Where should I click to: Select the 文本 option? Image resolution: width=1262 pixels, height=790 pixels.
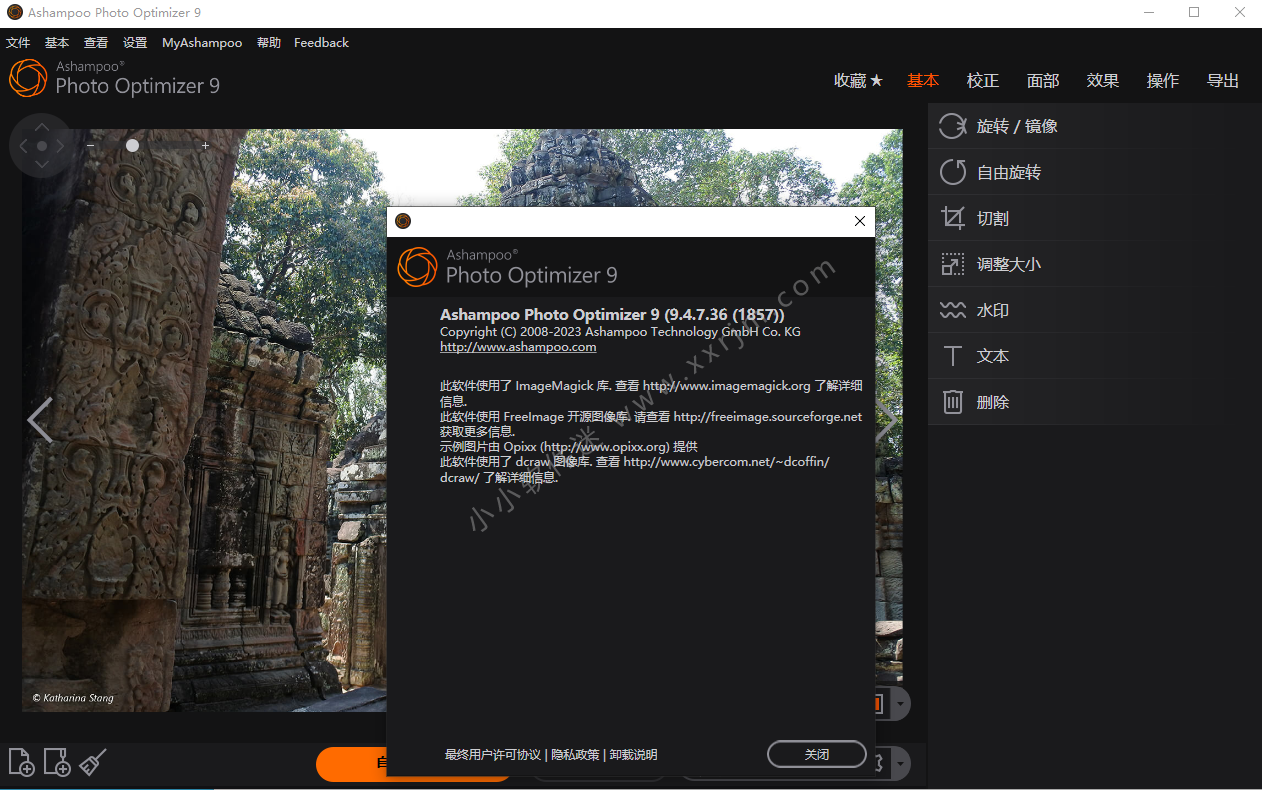(1095, 356)
